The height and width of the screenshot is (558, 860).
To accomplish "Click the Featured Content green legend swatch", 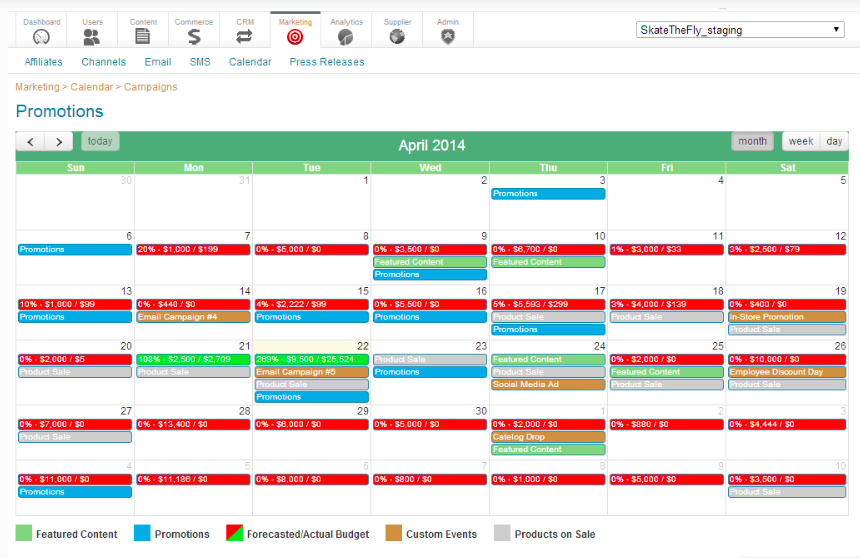I will (24, 533).
